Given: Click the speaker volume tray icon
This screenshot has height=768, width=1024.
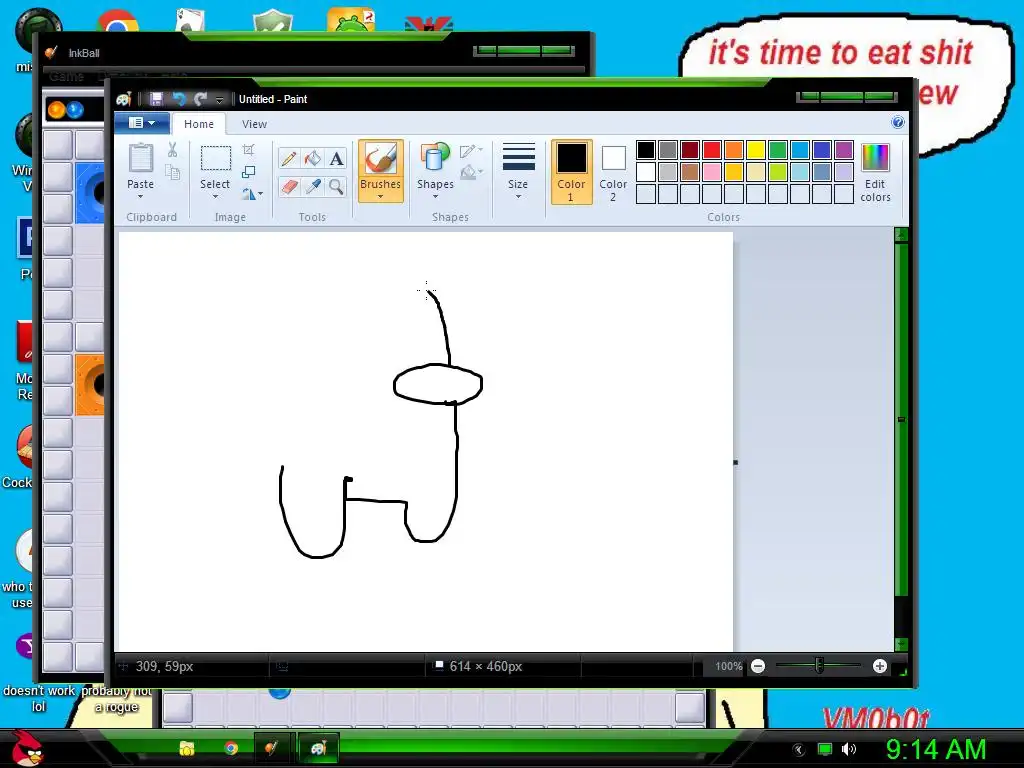Looking at the screenshot, I should click(x=849, y=749).
